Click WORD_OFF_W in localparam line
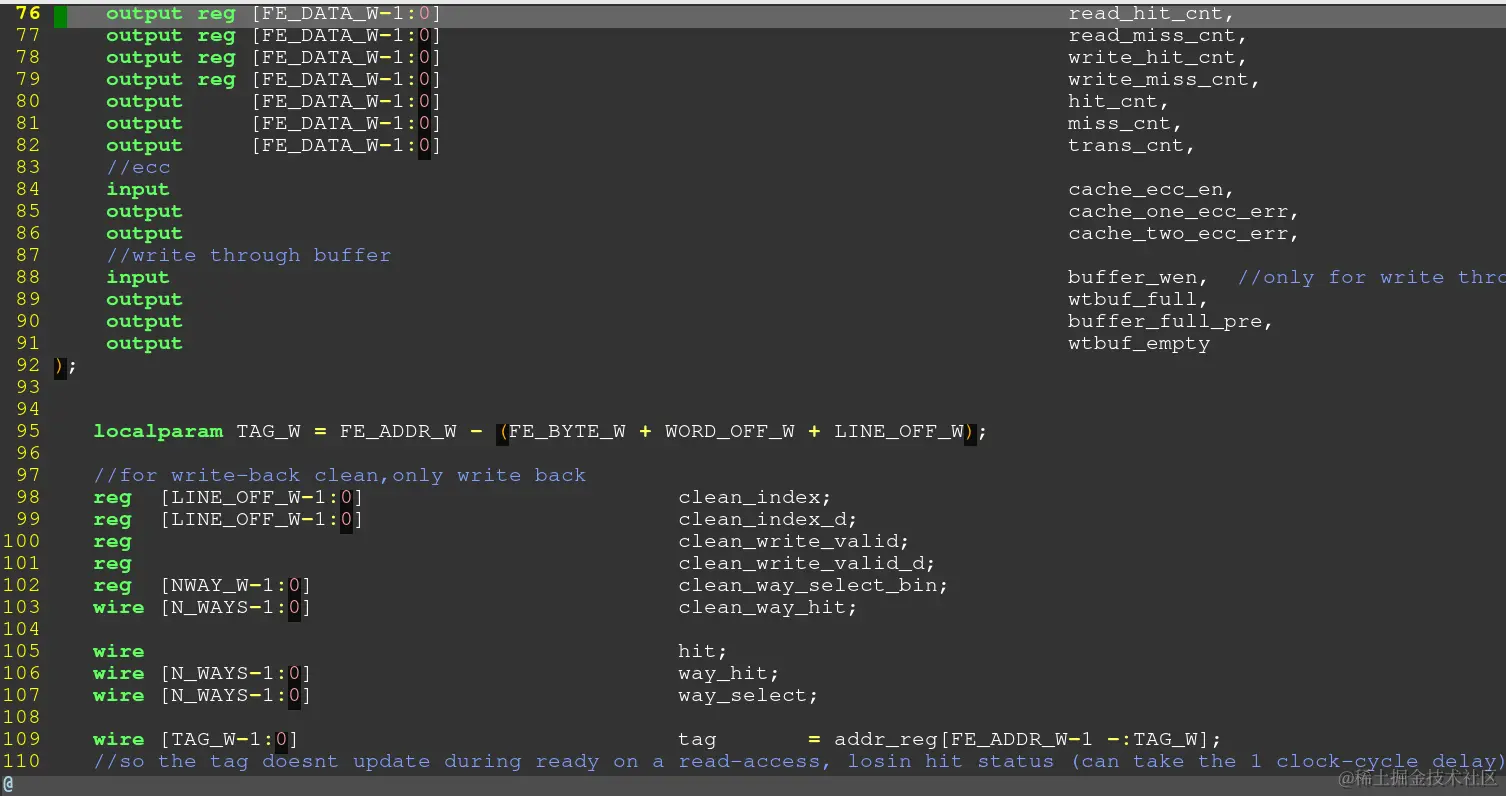The width and height of the screenshot is (1506, 796). 730,432
